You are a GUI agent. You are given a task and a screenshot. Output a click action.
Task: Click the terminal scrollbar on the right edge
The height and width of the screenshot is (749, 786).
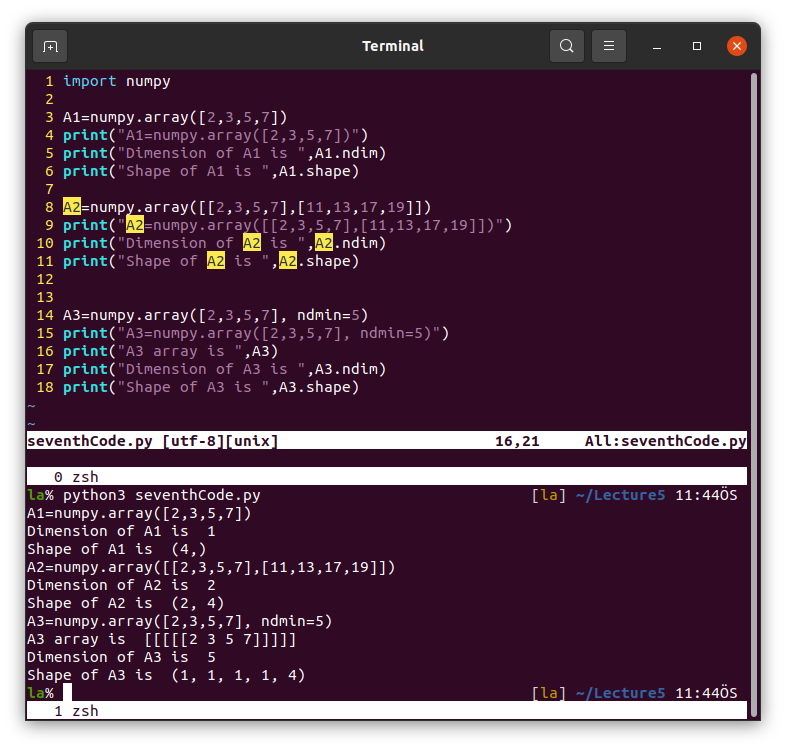pos(752,250)
